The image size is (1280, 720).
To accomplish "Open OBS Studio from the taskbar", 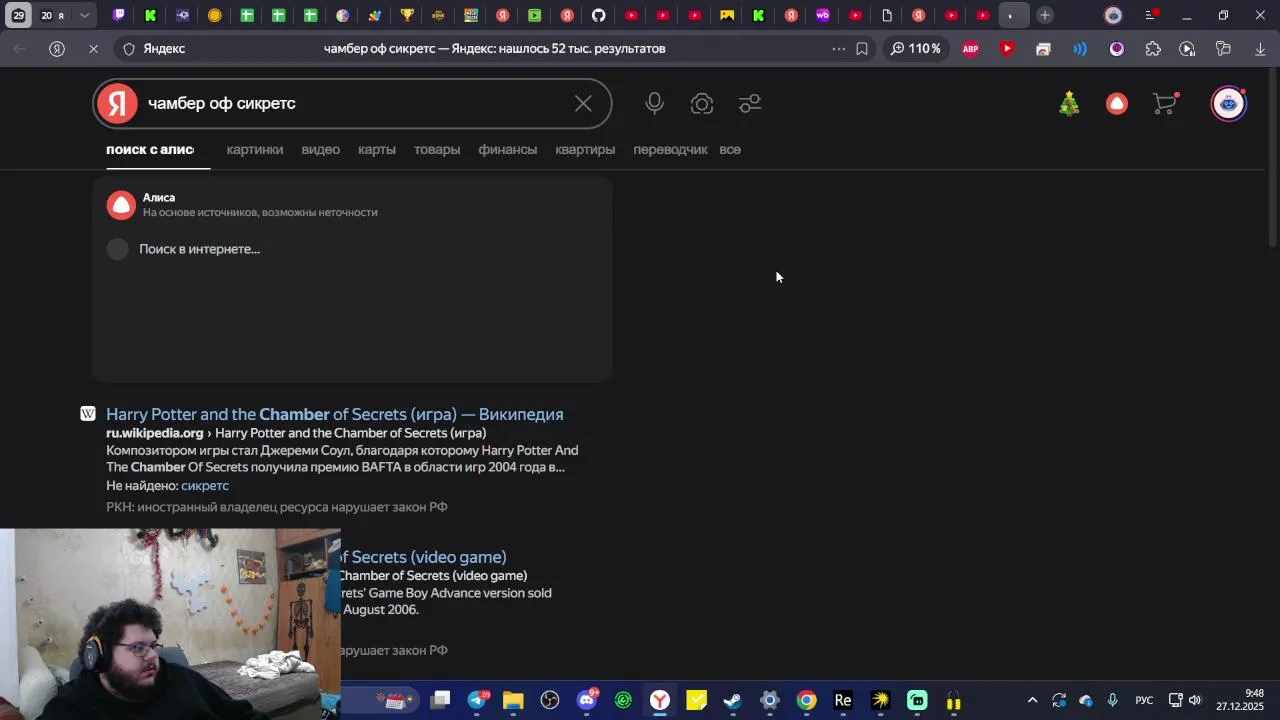I will [550, 700].
